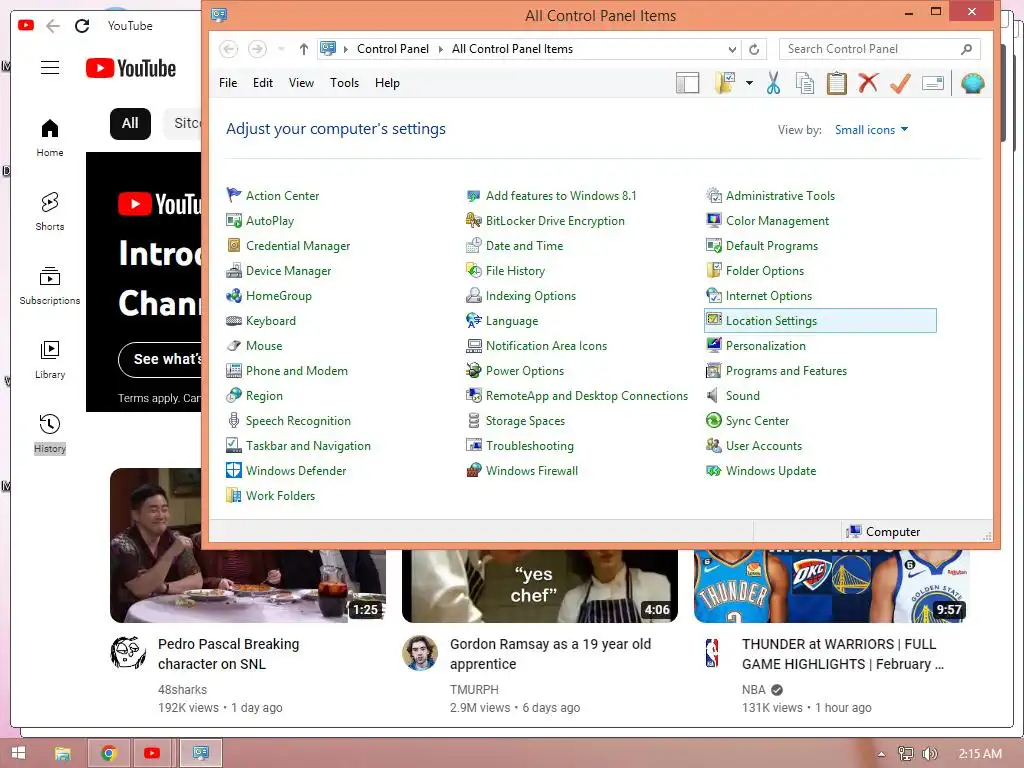Open the View by Small icons dropdown
This screenshot has height=768, width=1024.
point(871,130)
